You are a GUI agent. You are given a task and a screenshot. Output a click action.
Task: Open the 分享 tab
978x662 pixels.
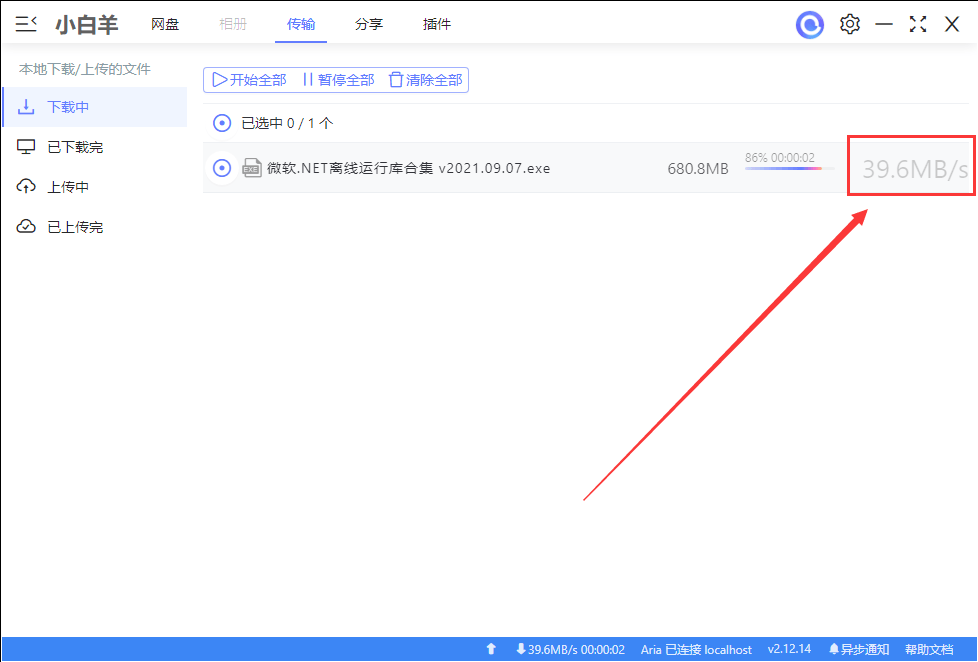(369, 24)
